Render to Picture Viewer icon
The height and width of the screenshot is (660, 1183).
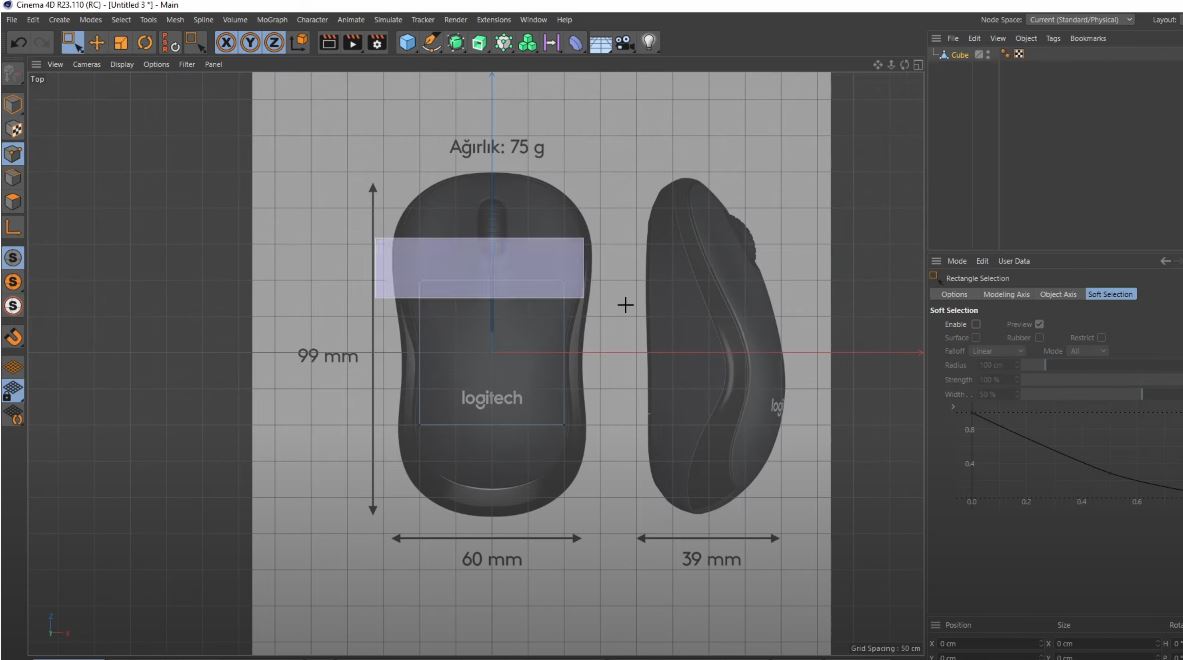point(352,42)
